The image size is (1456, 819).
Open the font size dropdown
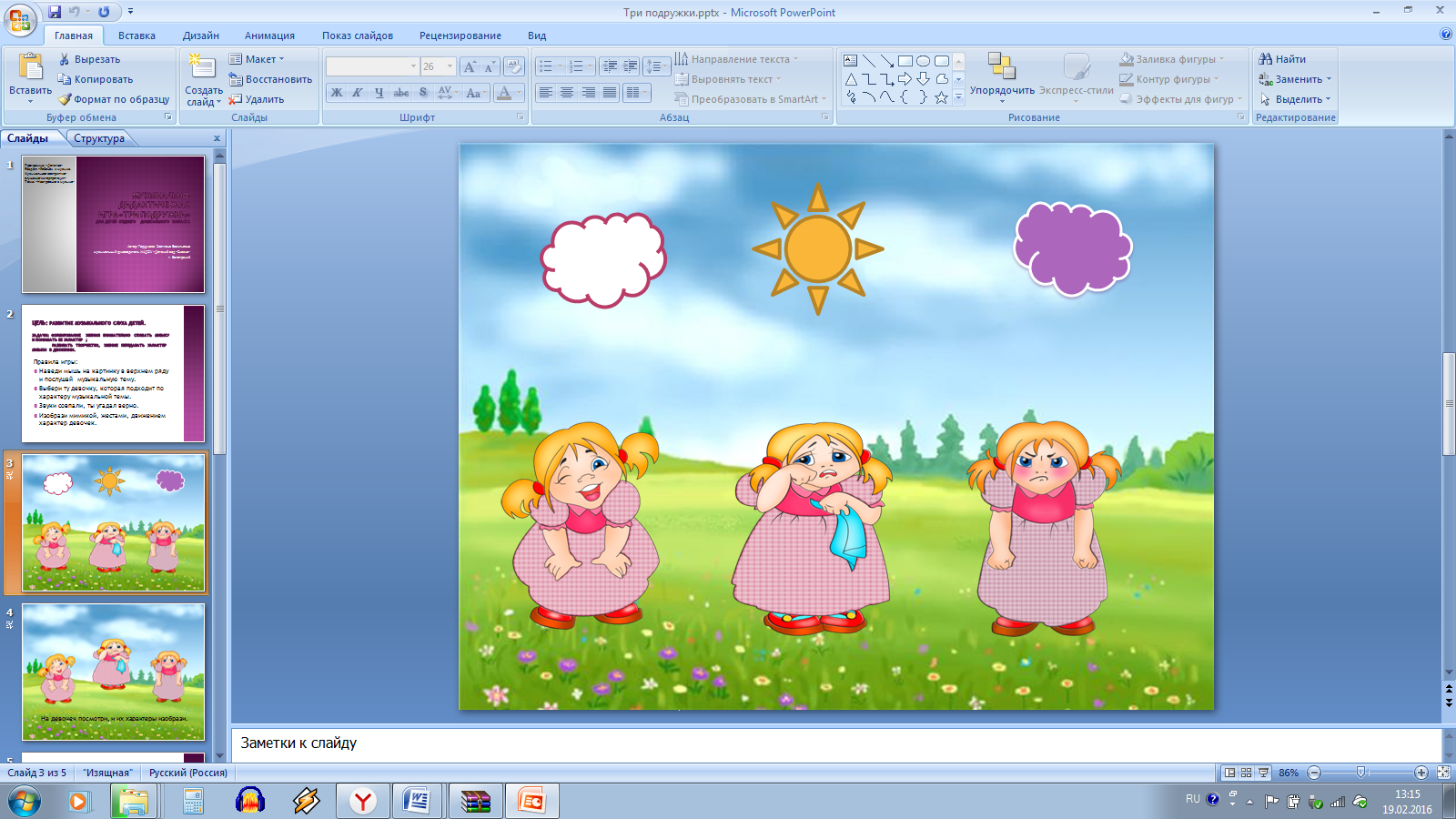click(450, 66)
